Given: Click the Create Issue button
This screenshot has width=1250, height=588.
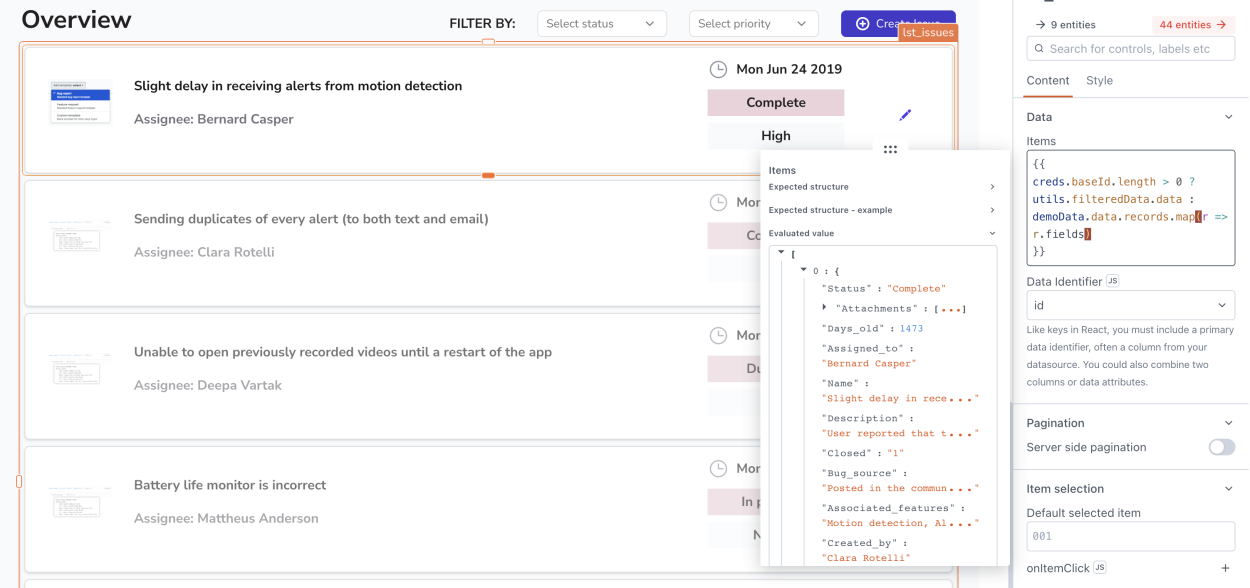Looking at the screenshot, I should (897, 24).
